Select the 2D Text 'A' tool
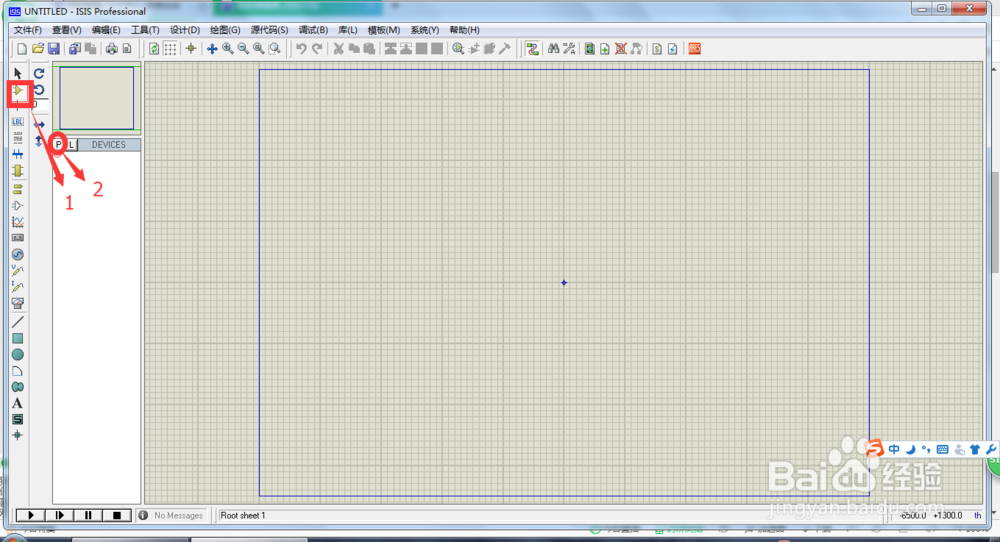 [18, 403]
